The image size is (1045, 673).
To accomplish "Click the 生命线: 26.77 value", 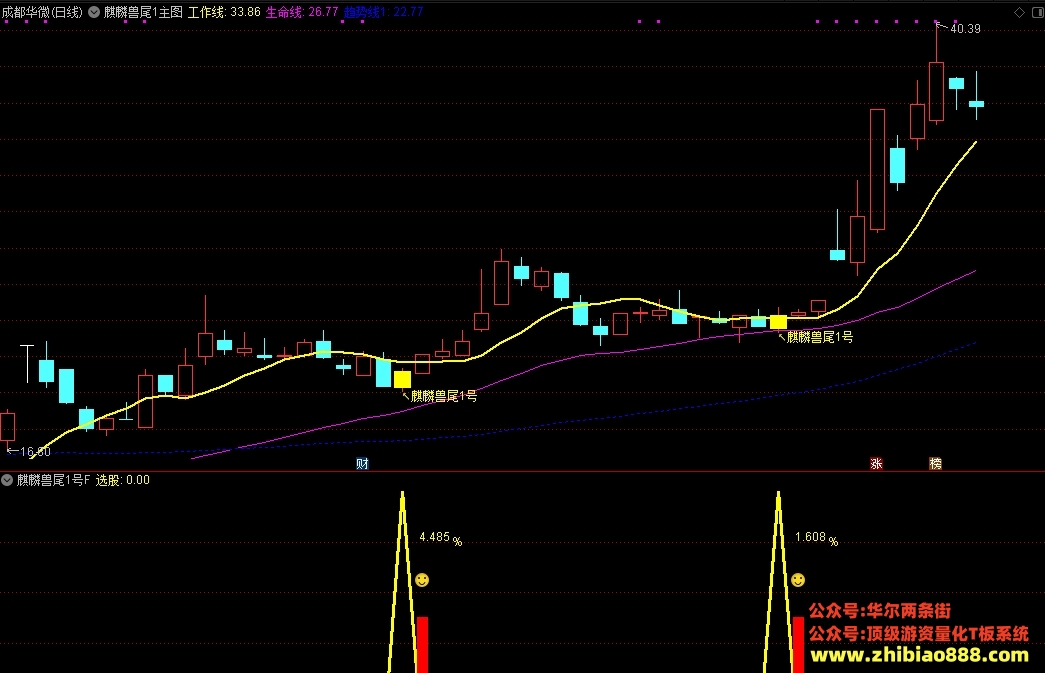I will [302, 12].
